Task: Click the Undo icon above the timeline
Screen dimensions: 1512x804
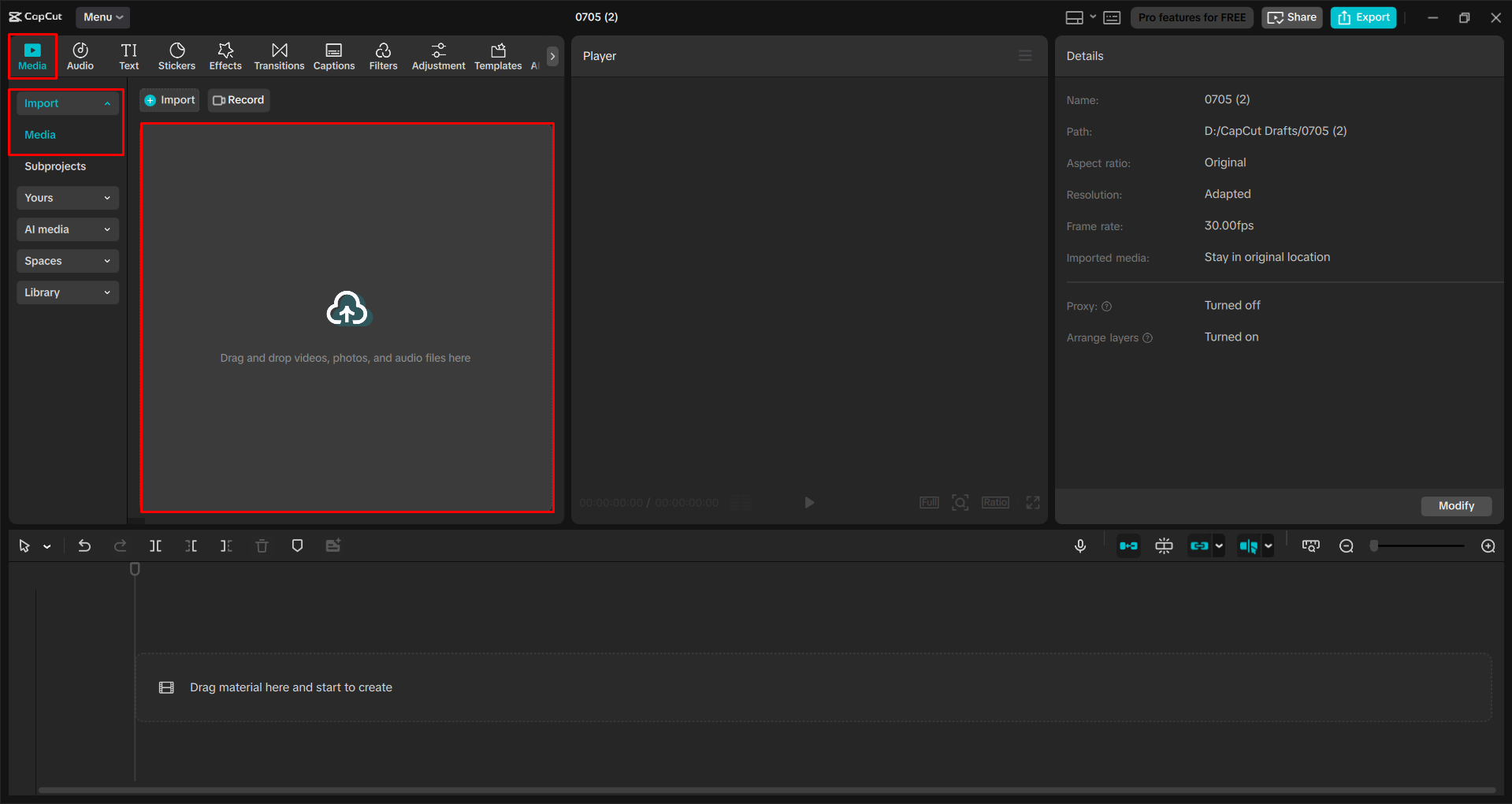Action: (x=84, y=545)
